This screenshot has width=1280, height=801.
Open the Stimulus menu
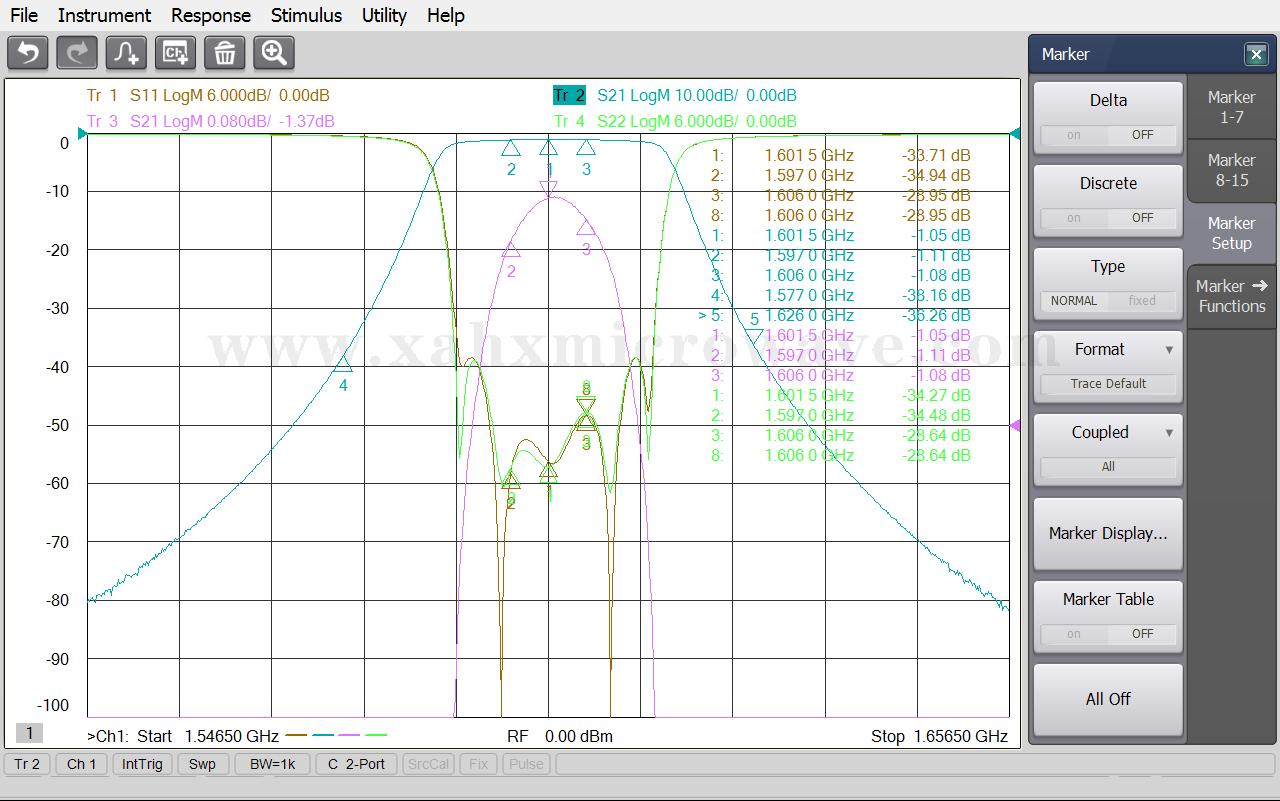coord(306,15)
